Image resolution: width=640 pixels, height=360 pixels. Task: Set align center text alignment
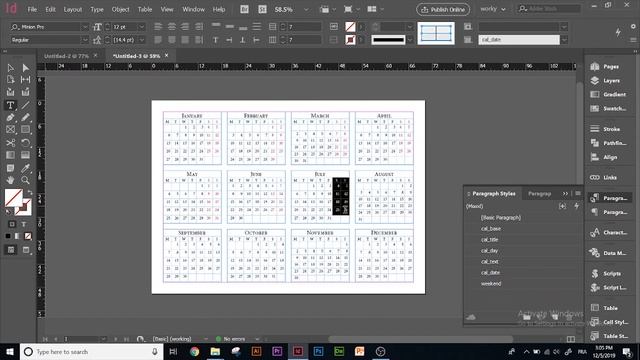[171, 27]
